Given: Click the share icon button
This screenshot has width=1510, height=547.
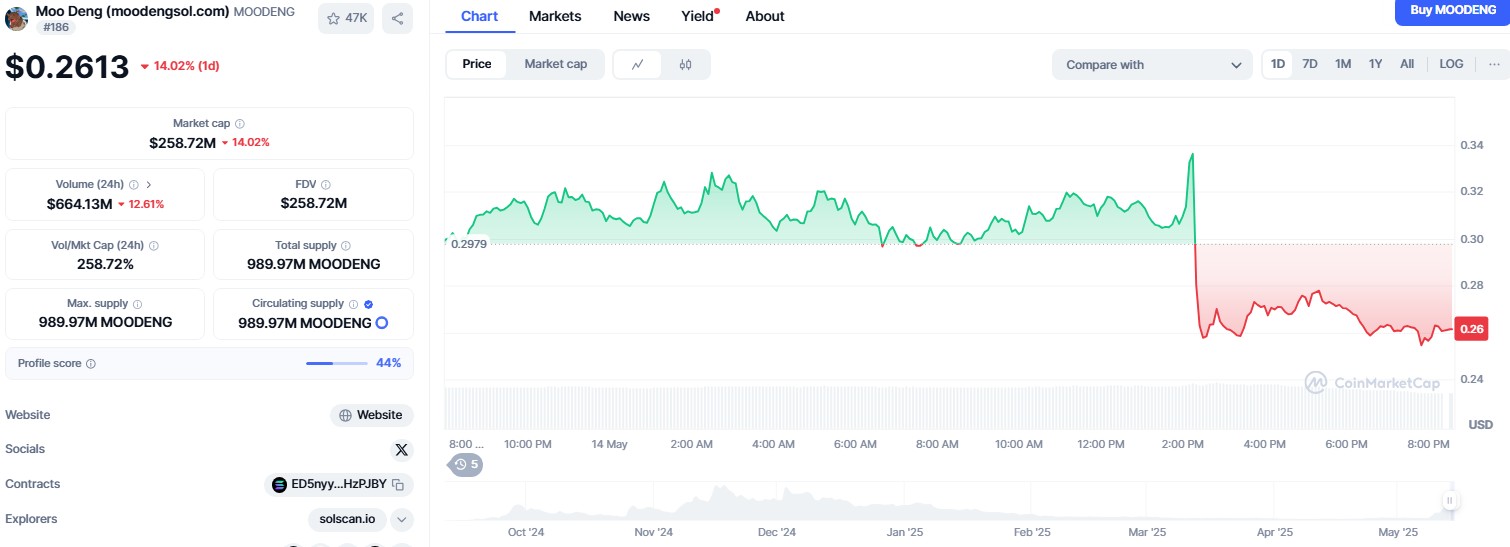Looking at the screenshot, I should coord(397,18).
